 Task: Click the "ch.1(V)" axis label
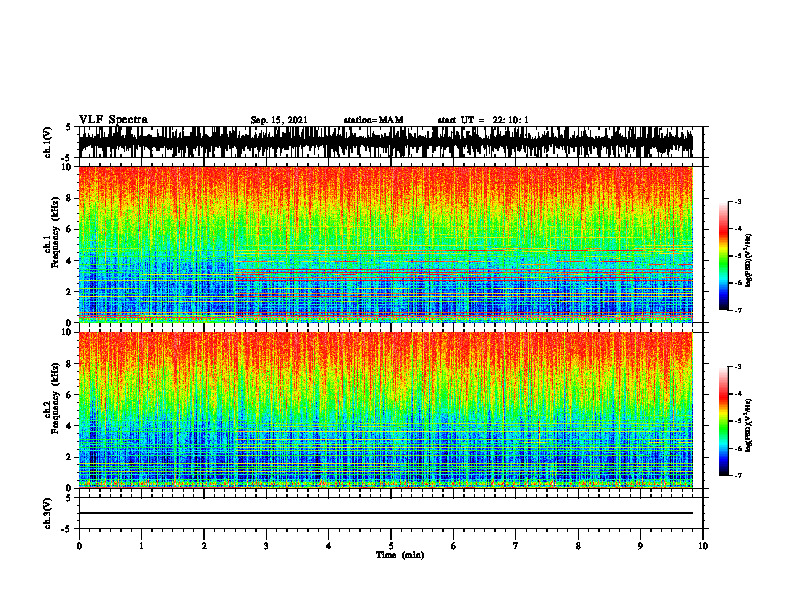click(x=48, y=142)
